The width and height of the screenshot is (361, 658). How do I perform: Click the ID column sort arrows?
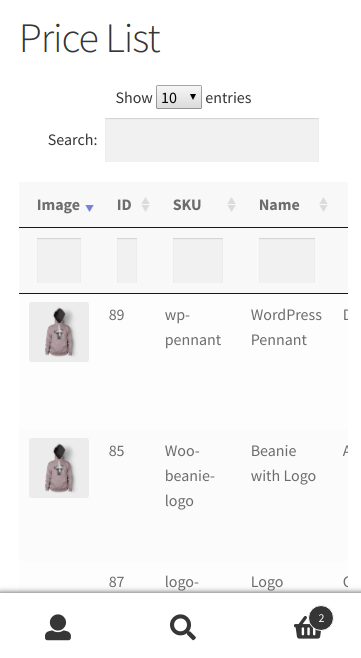(x=145, y=205)
